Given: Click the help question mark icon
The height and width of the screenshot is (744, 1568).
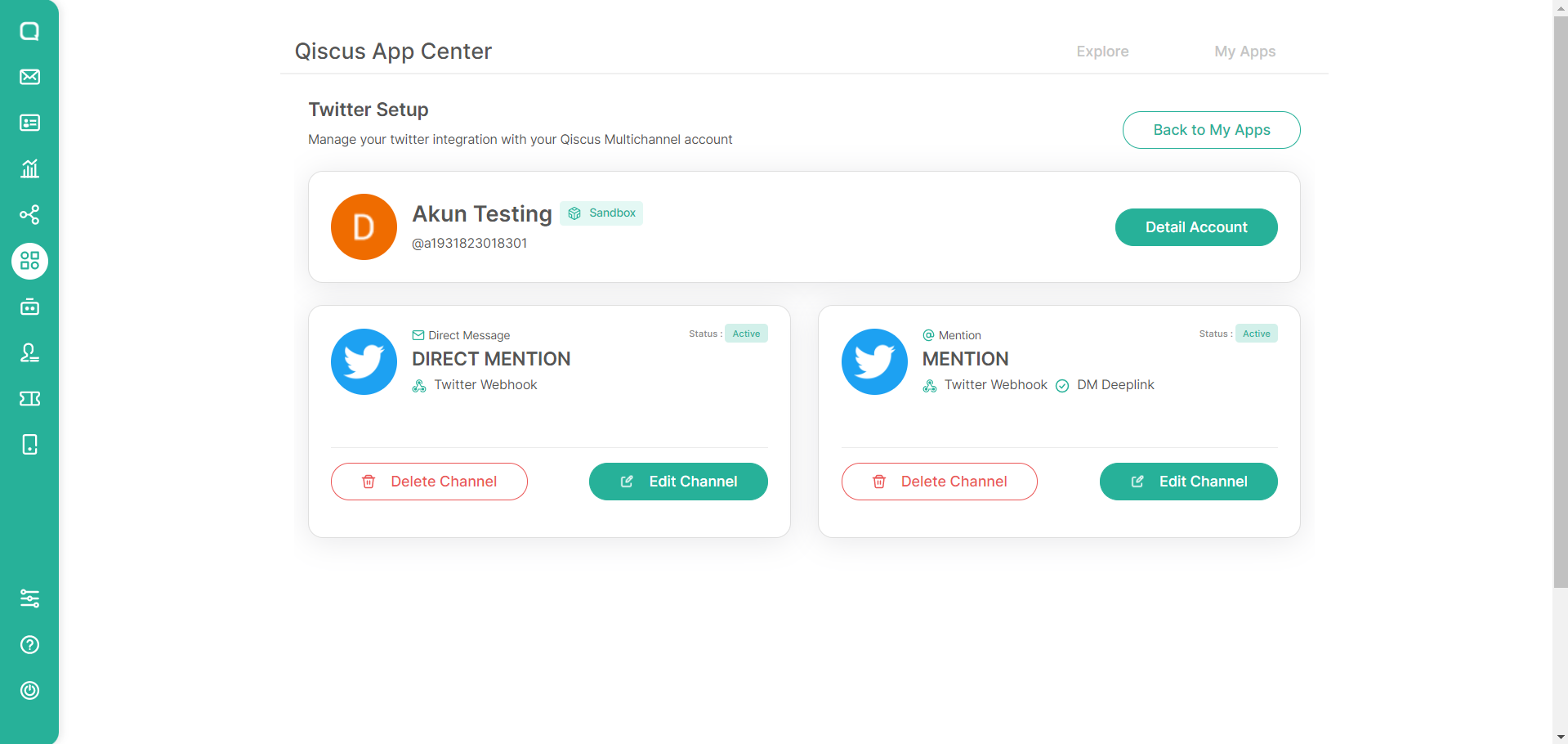Looking at the screenshot, I should 29,644.
